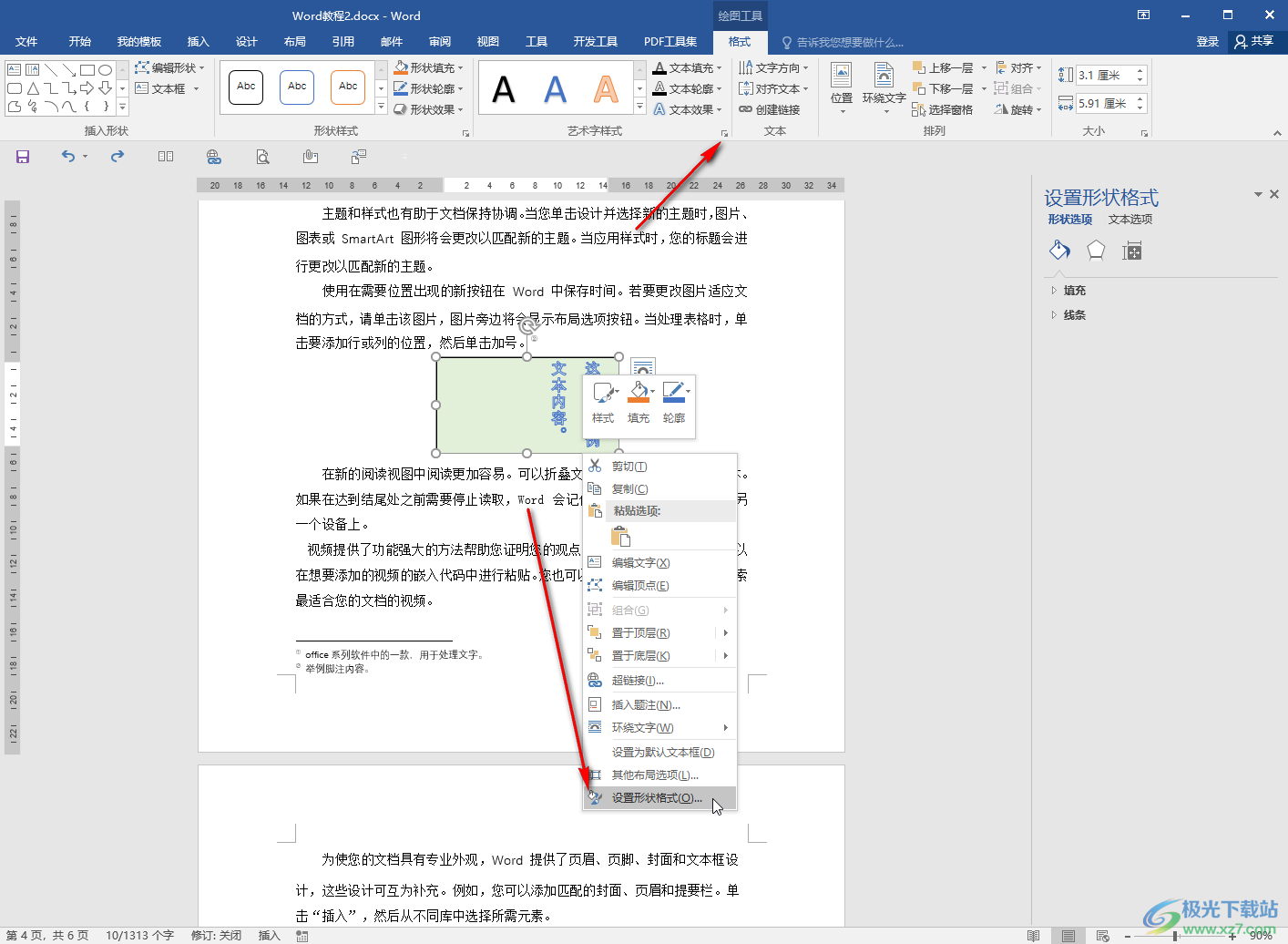Click the Sign in (登录) link

(1207, 42)
